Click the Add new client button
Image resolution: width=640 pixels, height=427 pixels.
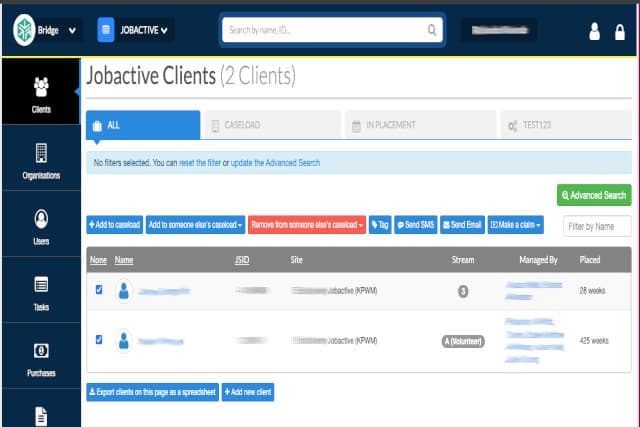pos(247,392)
